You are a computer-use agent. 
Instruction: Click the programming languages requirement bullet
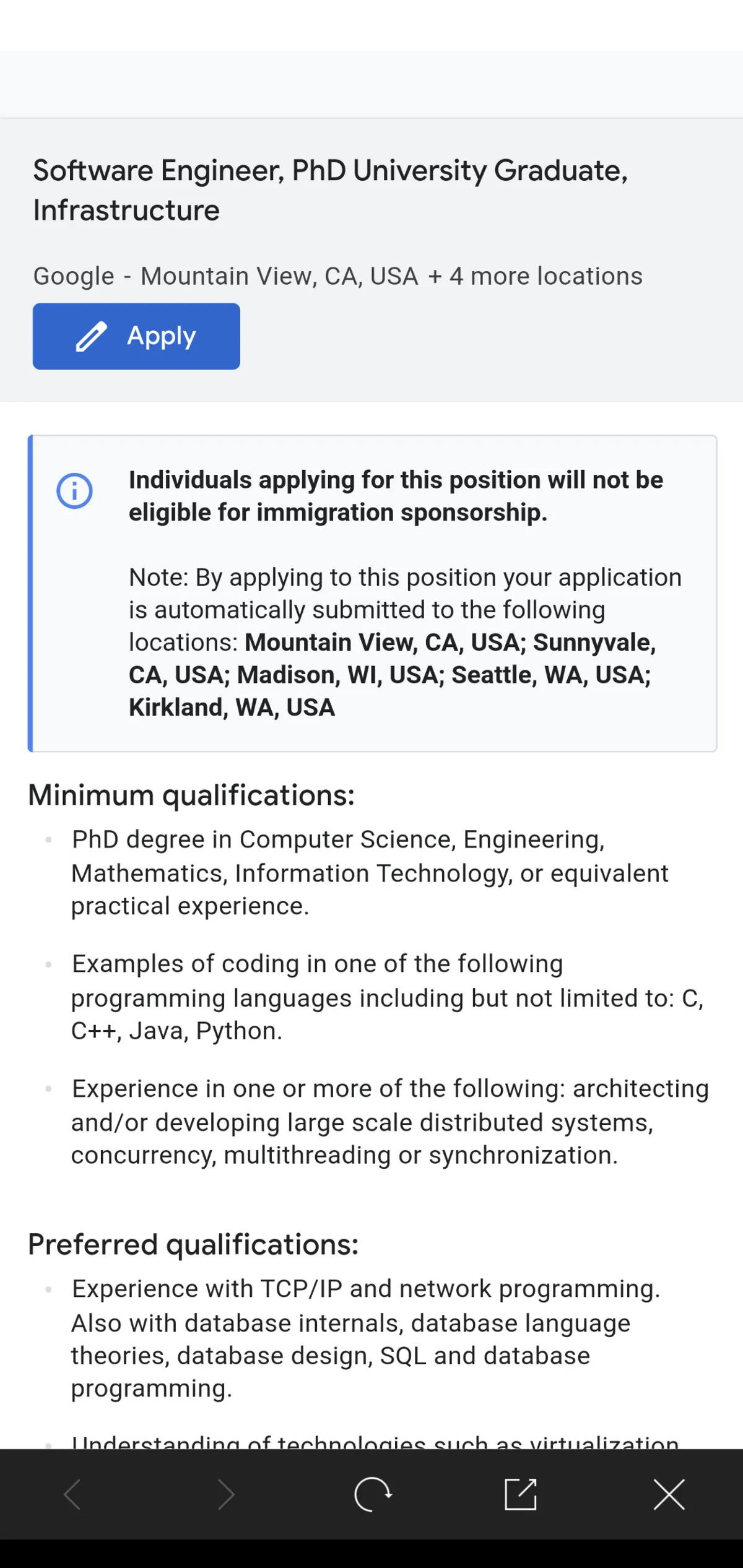click(x=387, y=997)
